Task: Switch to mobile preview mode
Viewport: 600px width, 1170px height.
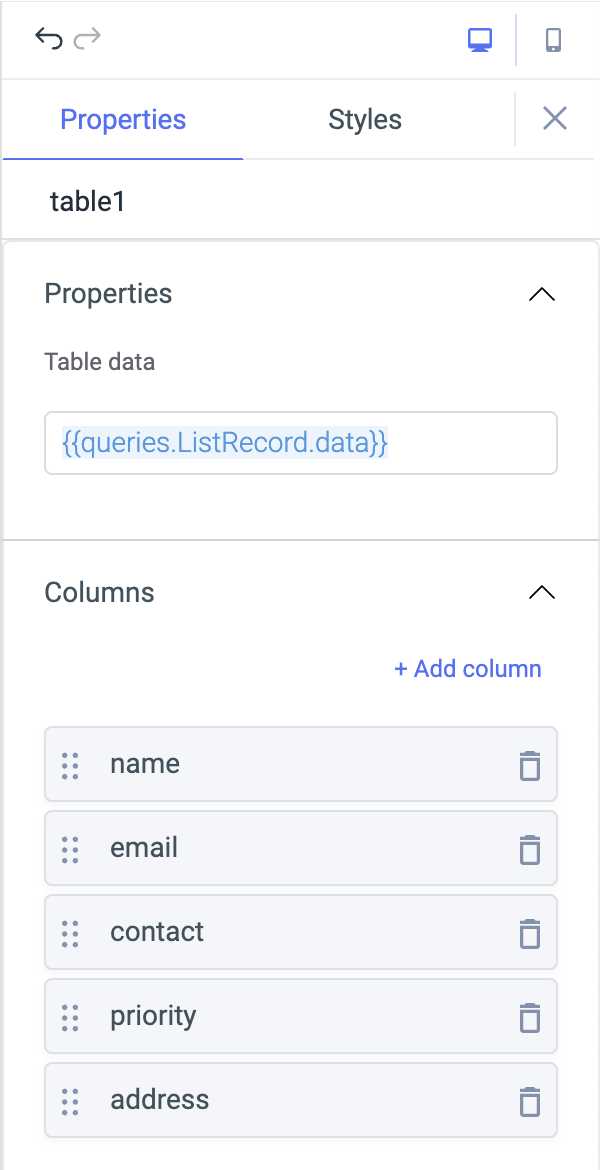Action: tap(554, 38)
